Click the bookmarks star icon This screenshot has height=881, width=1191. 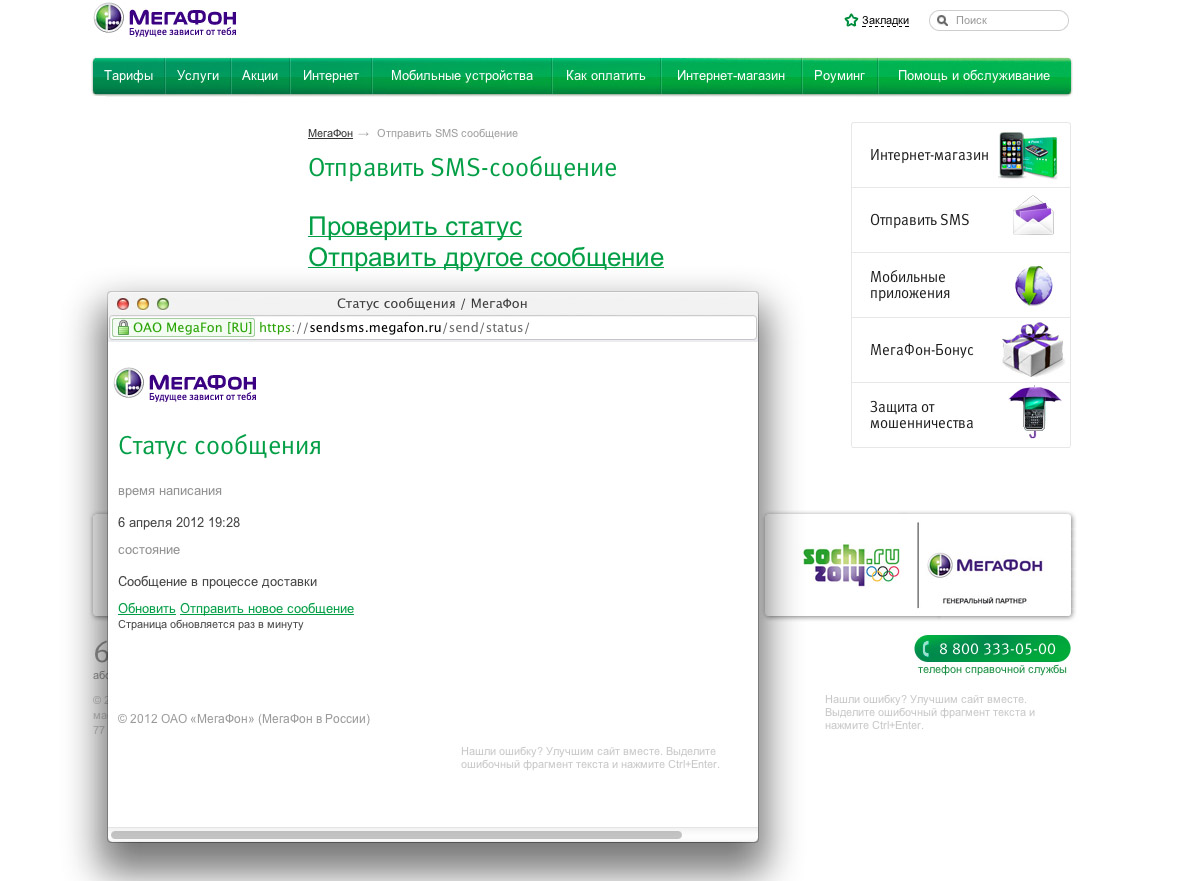851,21
